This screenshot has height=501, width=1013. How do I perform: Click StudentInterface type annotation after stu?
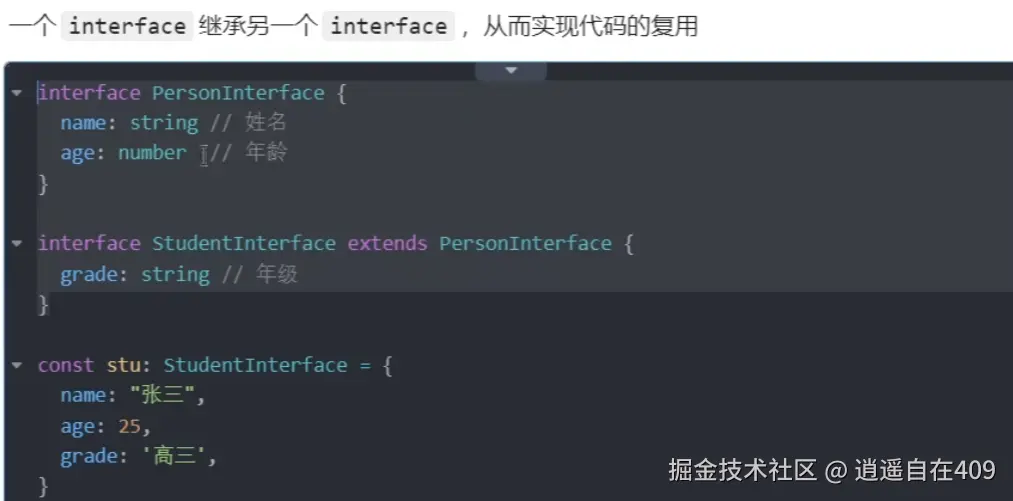(x=255, y=366)
